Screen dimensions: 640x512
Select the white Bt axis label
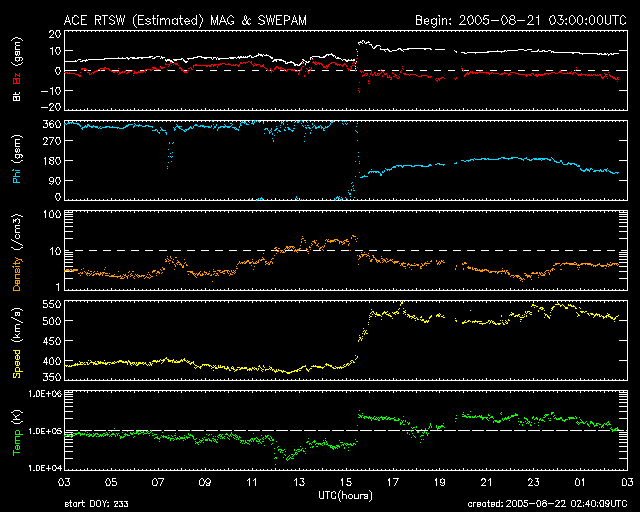point(17,96)
